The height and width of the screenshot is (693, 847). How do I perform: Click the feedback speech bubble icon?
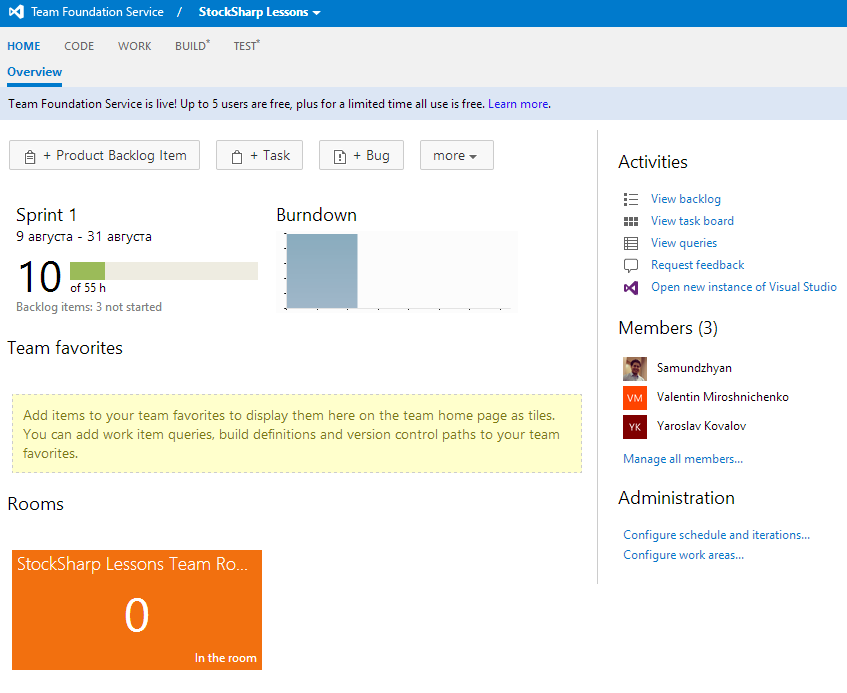tap(631, 266)
